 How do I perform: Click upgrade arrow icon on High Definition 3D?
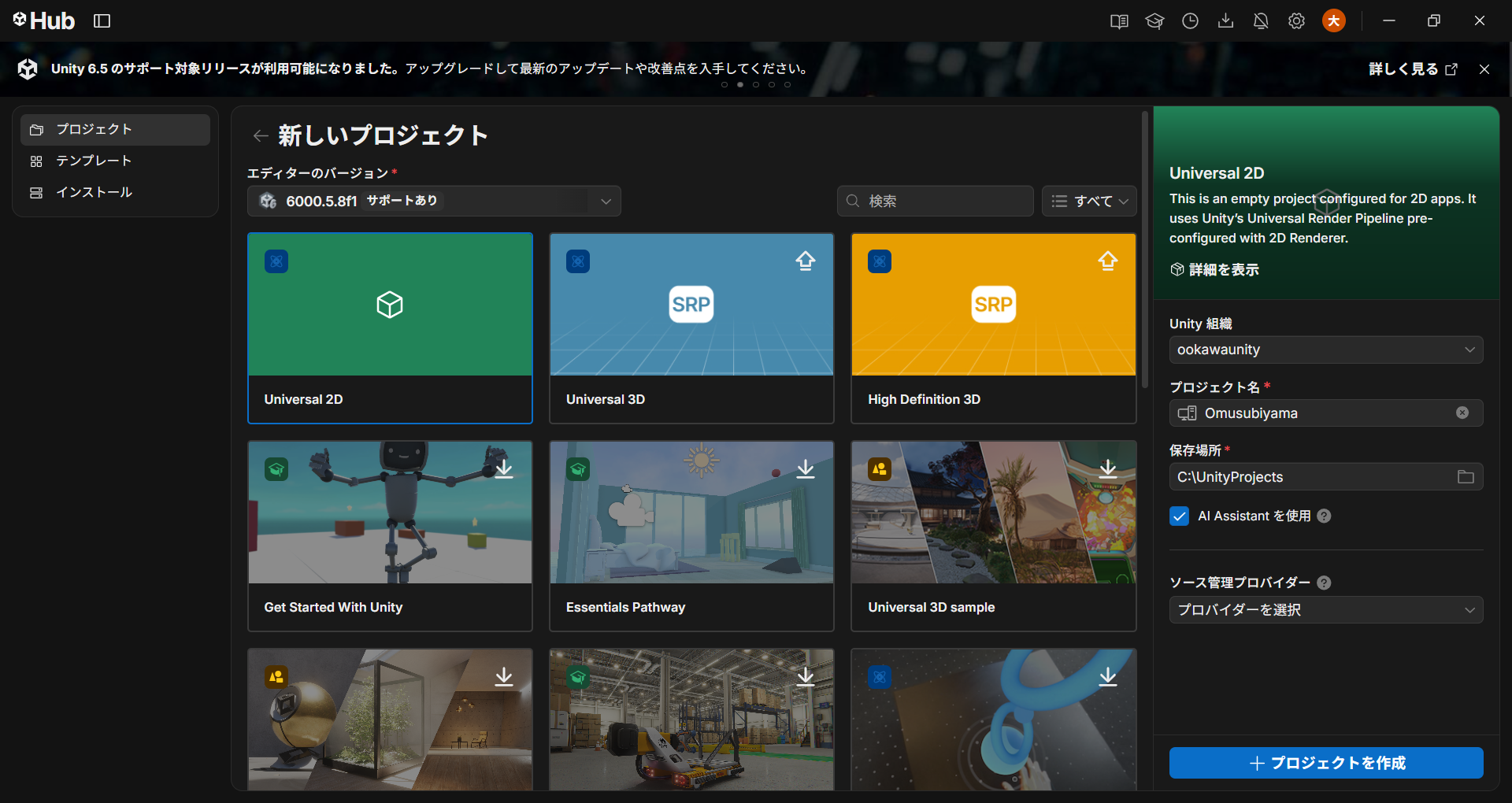1108,261
